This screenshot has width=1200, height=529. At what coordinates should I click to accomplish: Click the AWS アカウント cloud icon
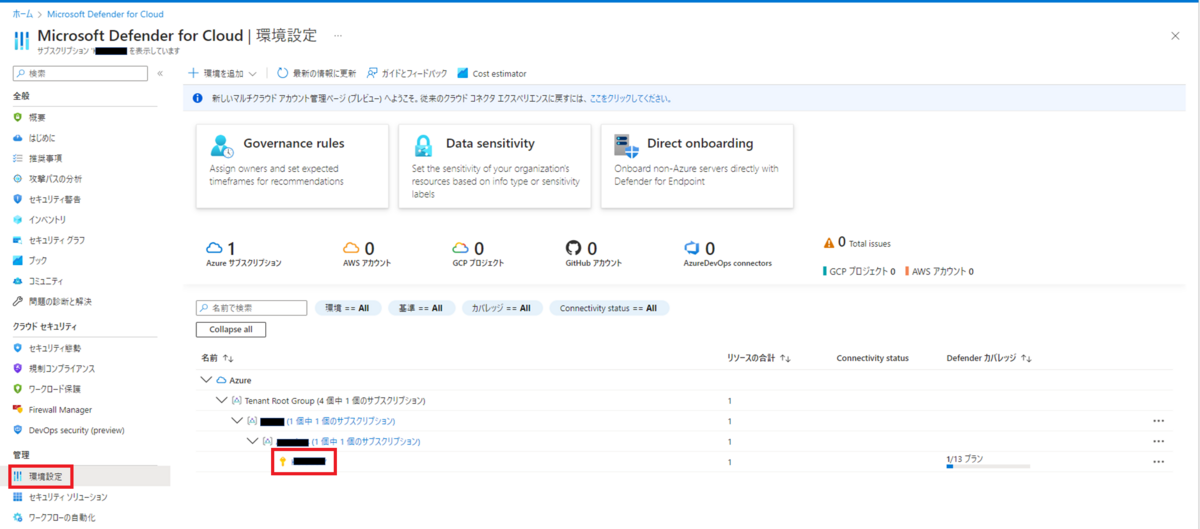tap(351, 248)
